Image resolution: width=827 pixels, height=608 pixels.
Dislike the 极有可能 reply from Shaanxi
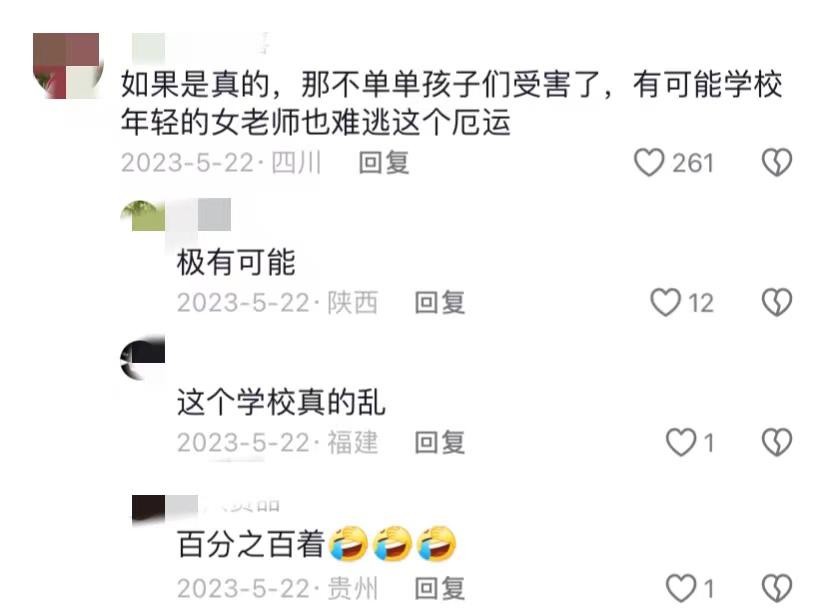tap(777, 302)
